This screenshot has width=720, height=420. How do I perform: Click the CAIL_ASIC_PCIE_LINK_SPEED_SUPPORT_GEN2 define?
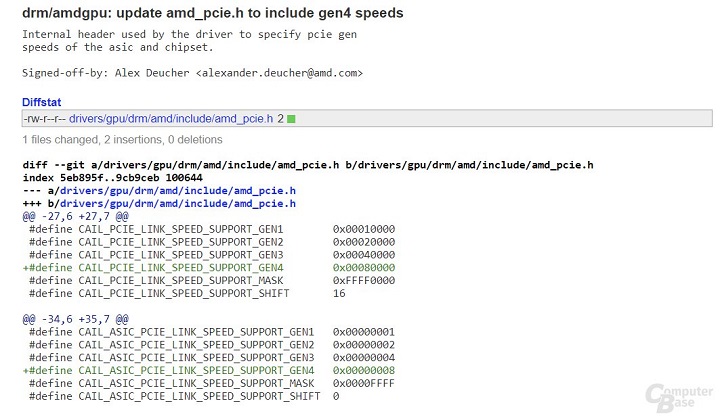(172, 345)
